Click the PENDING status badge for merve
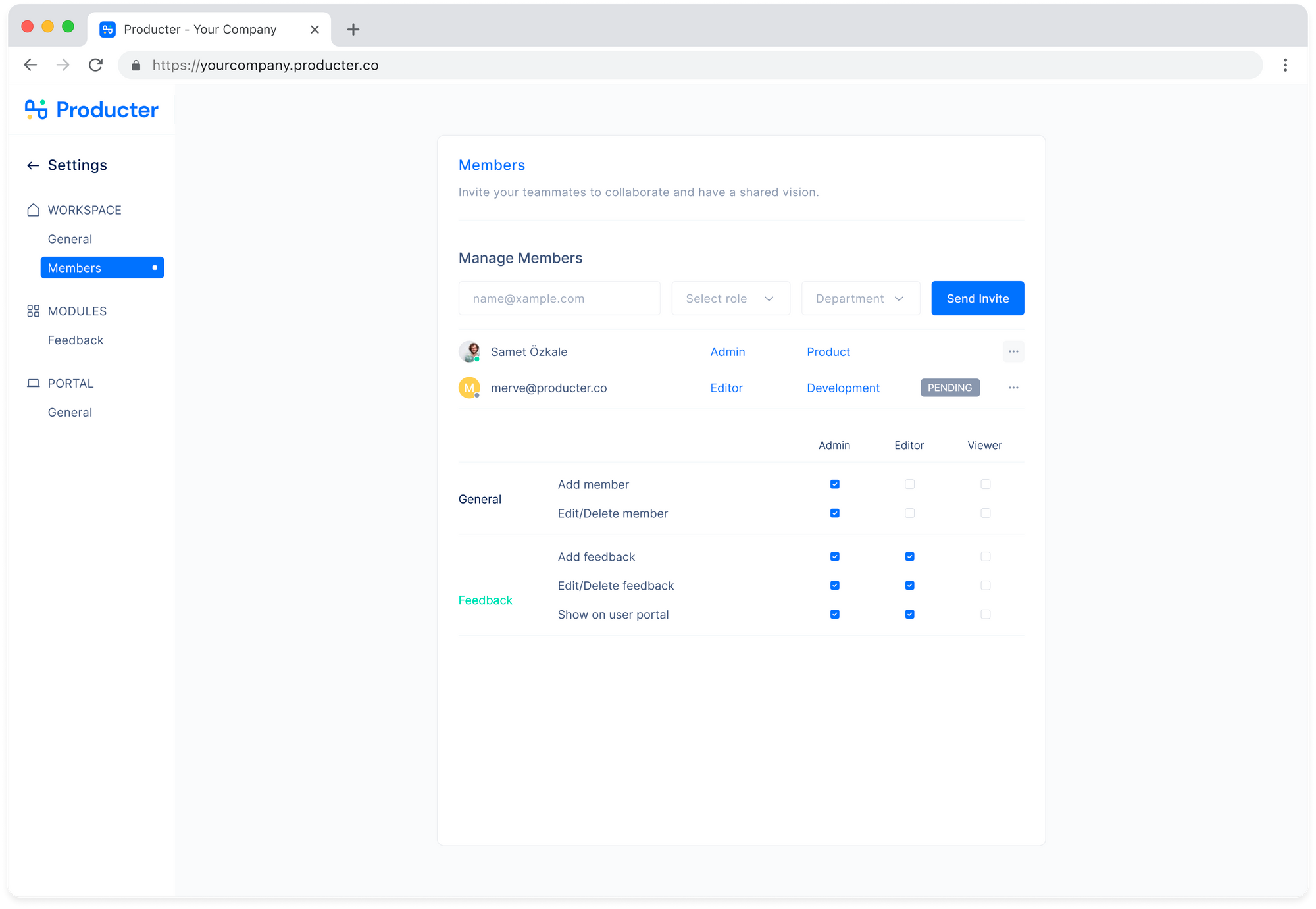 (949, 387)
